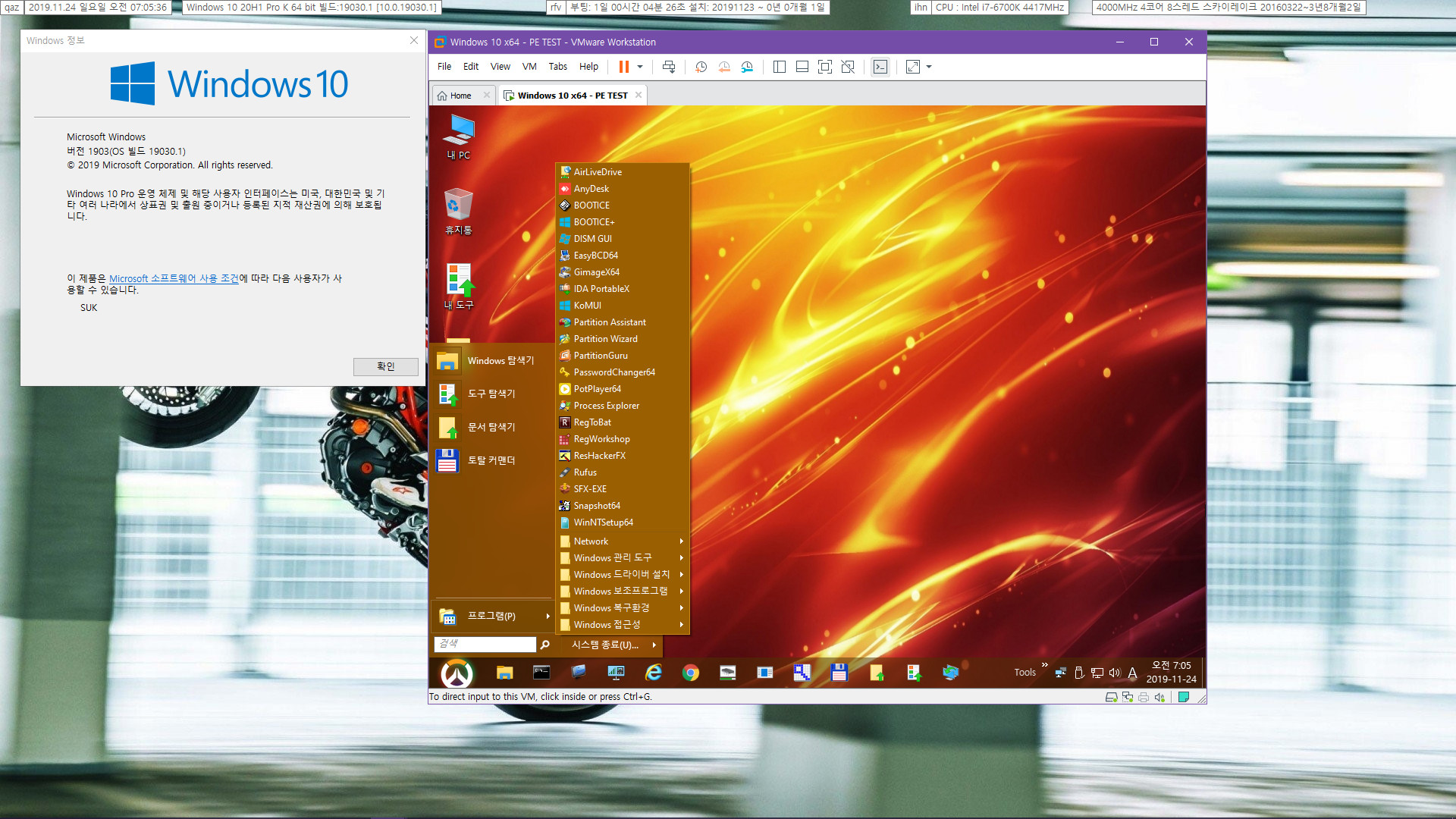The height and width of the screenshot is (819, 1456).
Task: Select the 내 도구 desktop icon
Action: tap(458, 286)
